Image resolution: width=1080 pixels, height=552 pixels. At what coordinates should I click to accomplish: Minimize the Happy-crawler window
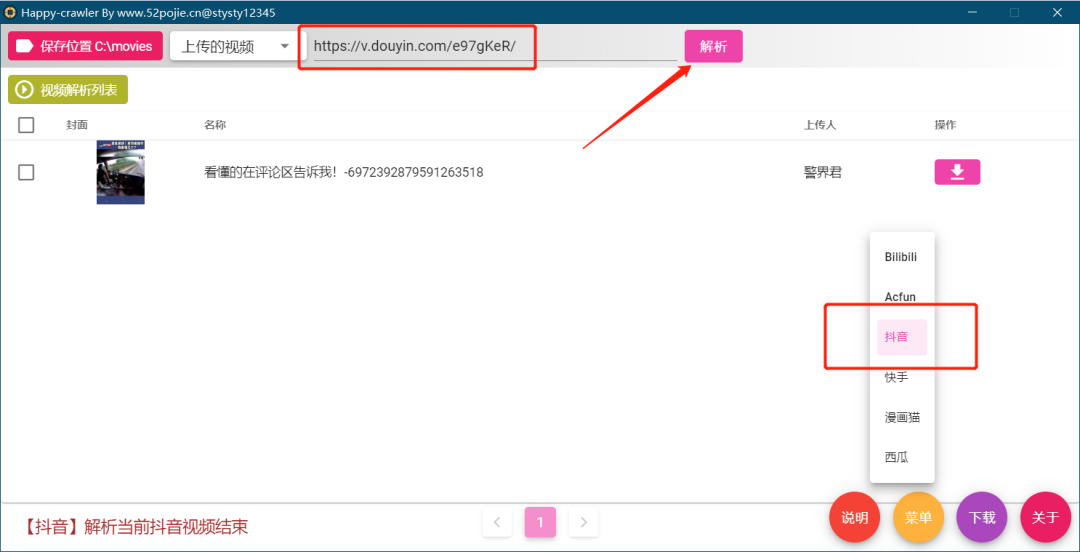(x=973, y=12)
